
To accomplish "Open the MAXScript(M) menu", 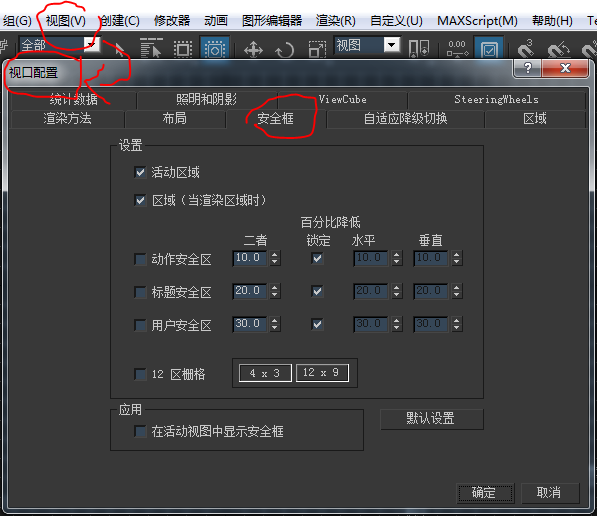I will click(477, 21).
